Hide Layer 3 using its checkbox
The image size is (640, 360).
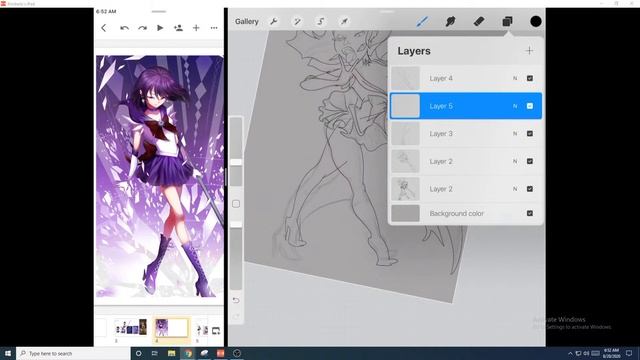click(x=530, y=134)
